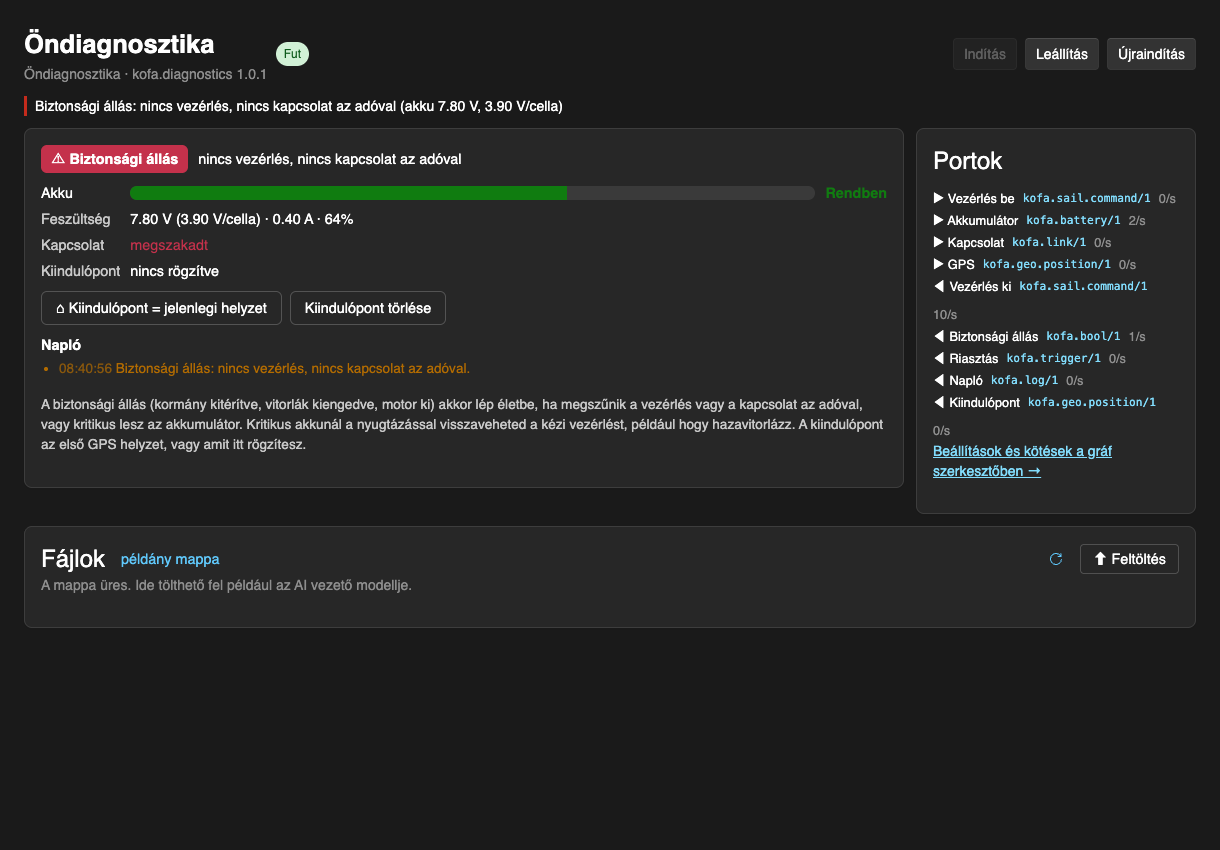The height and width of the screenshot is (850, 1220).
Task: Click the triangle icon beside Riasztás port
Action: click(x=938, y=358)
